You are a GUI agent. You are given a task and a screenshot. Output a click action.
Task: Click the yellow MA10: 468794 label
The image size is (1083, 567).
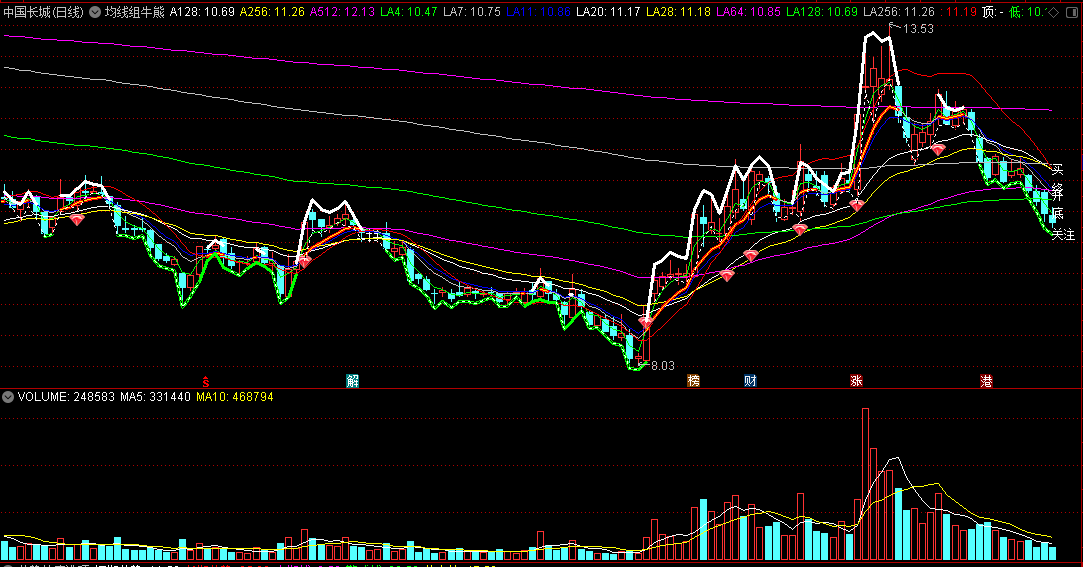tap(235, 397)
